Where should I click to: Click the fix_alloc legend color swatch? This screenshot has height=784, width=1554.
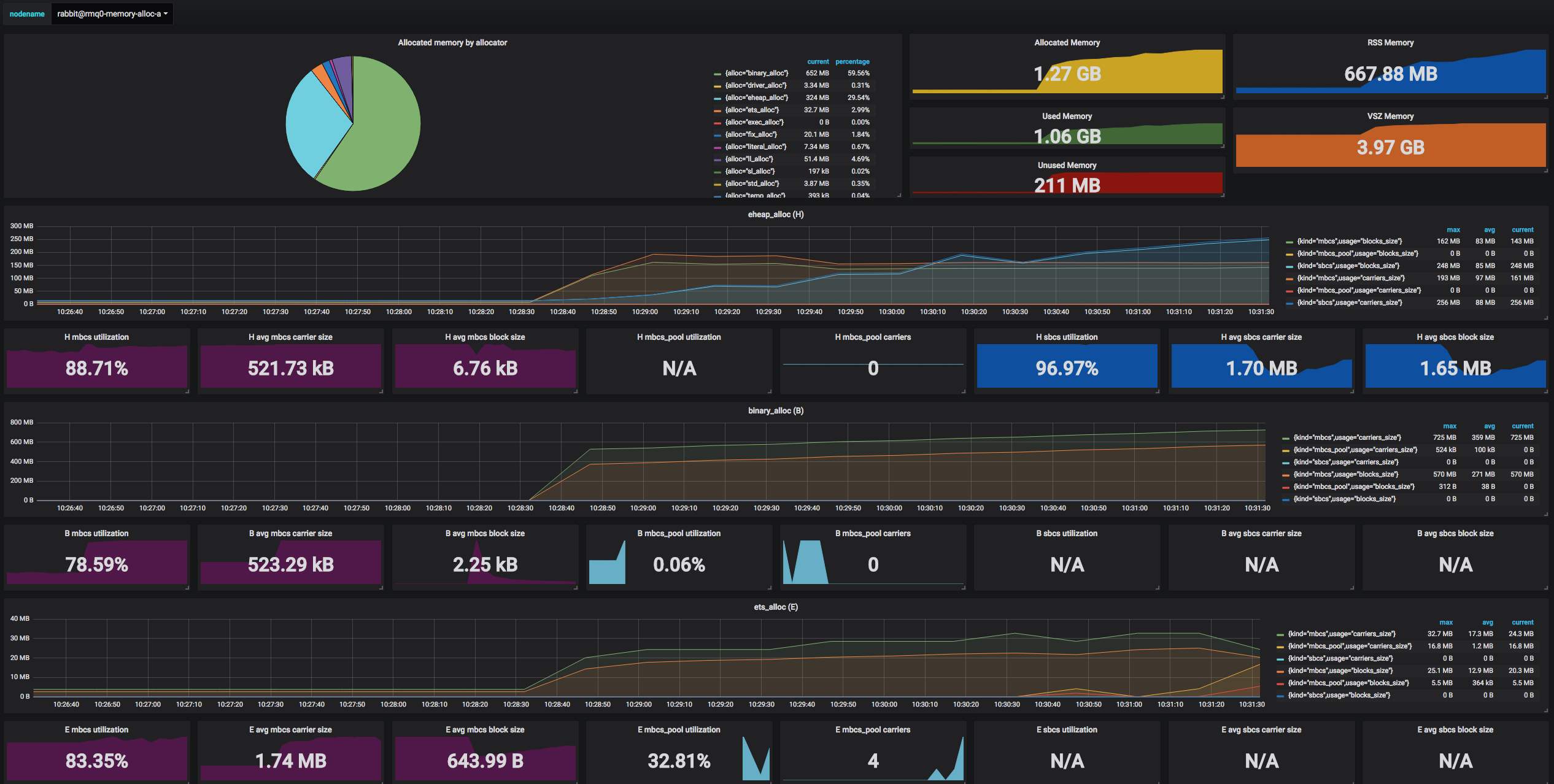[x=717, y=135]
